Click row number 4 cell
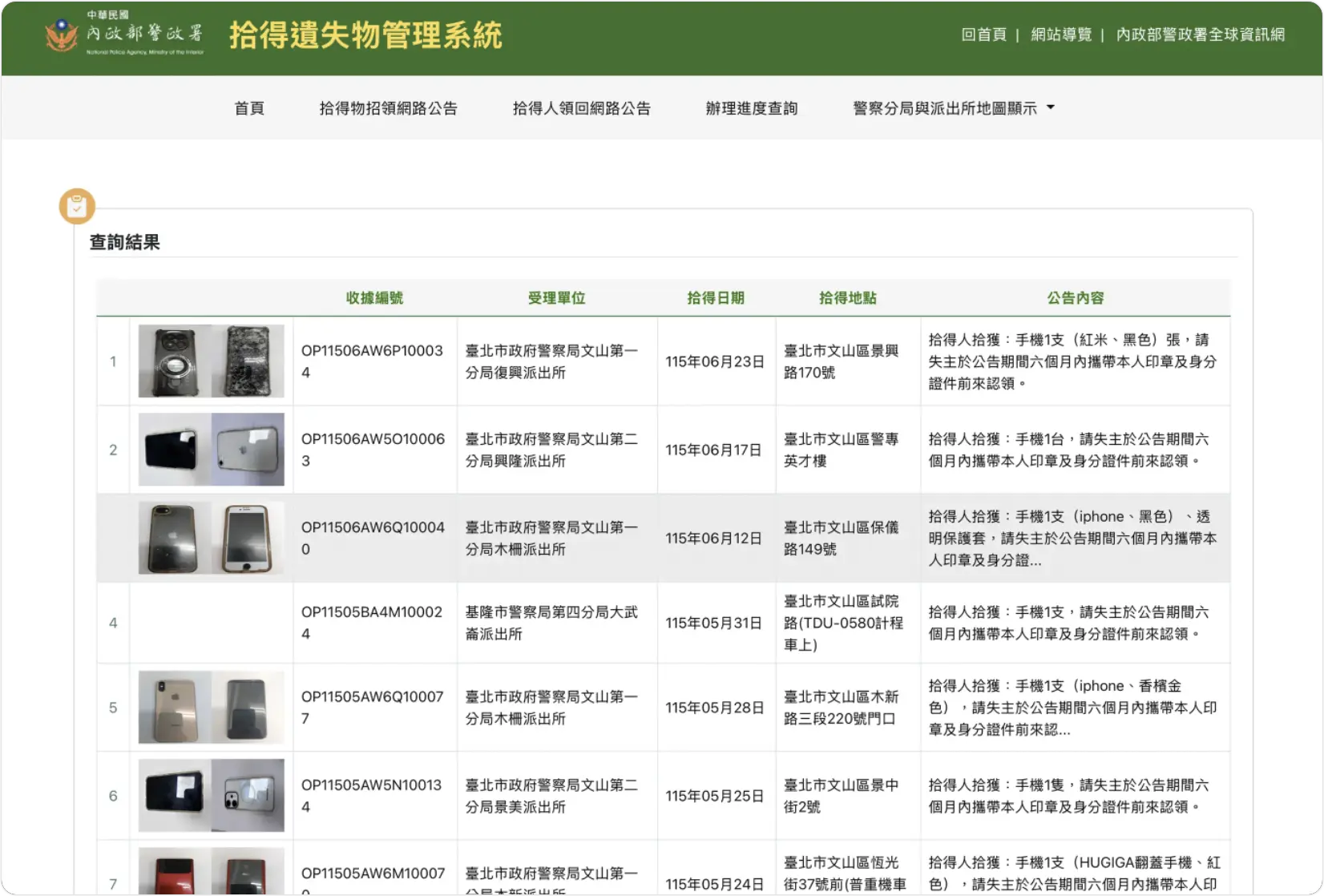Screen dimensions: 1324x896 pyautogui.click(x=113, y=623)
